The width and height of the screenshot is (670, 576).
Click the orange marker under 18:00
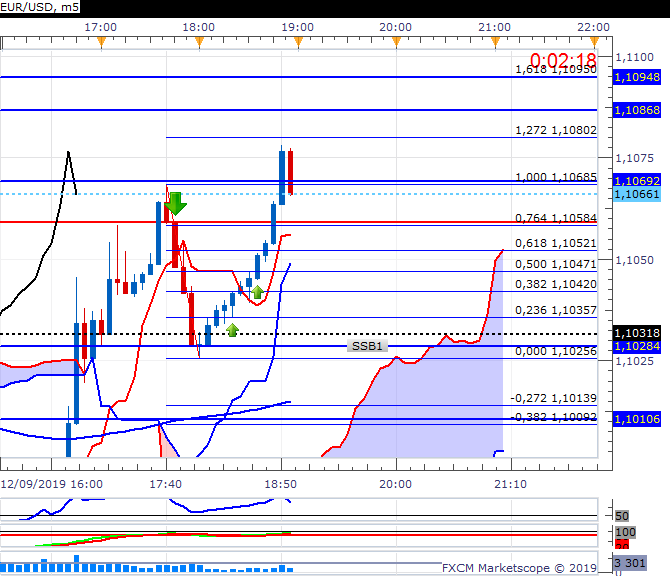pyautogui.click(x=200, y=42)
